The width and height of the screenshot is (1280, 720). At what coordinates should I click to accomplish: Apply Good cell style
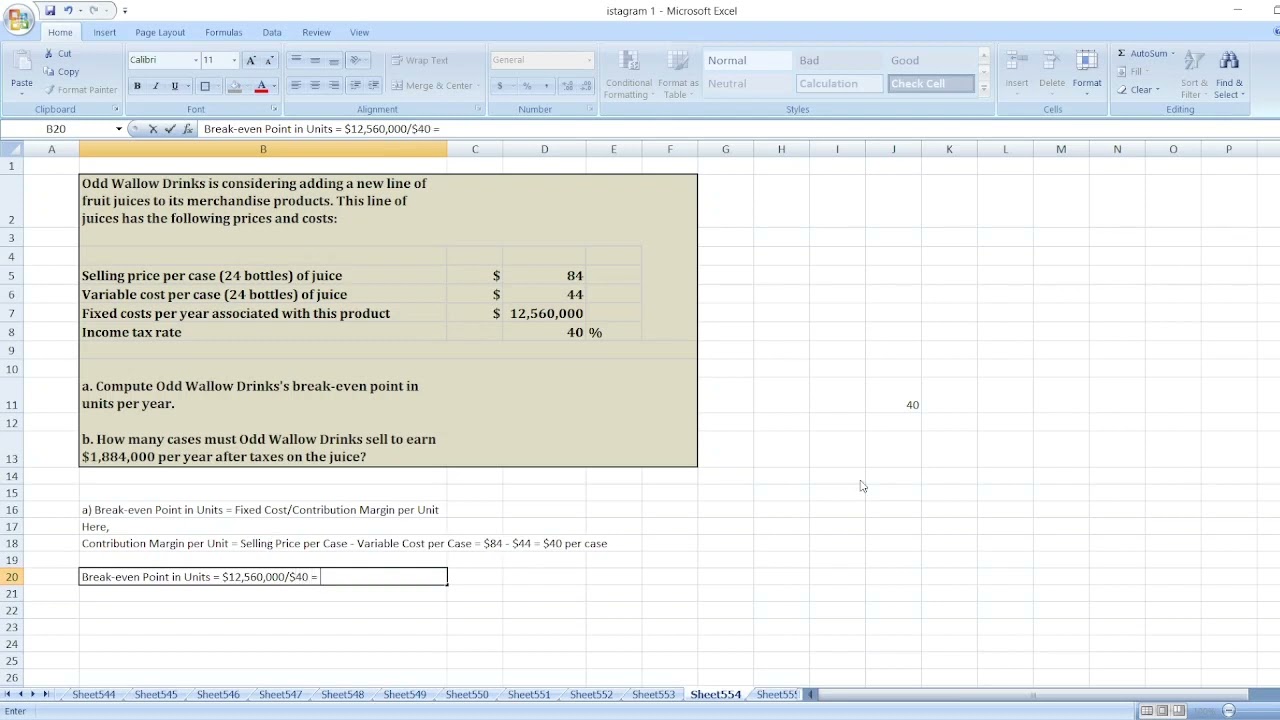pos(932,61)
